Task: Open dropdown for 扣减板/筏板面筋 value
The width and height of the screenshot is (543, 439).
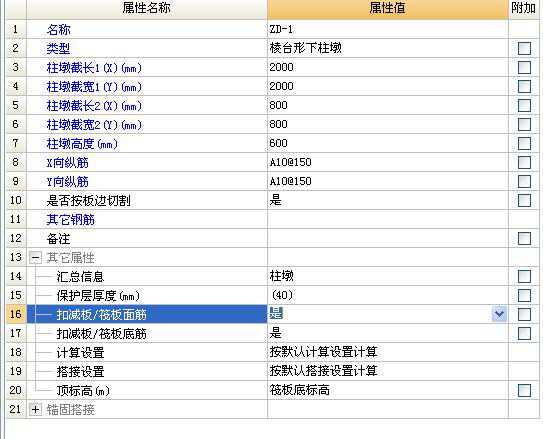Action: tap(499, 314)
